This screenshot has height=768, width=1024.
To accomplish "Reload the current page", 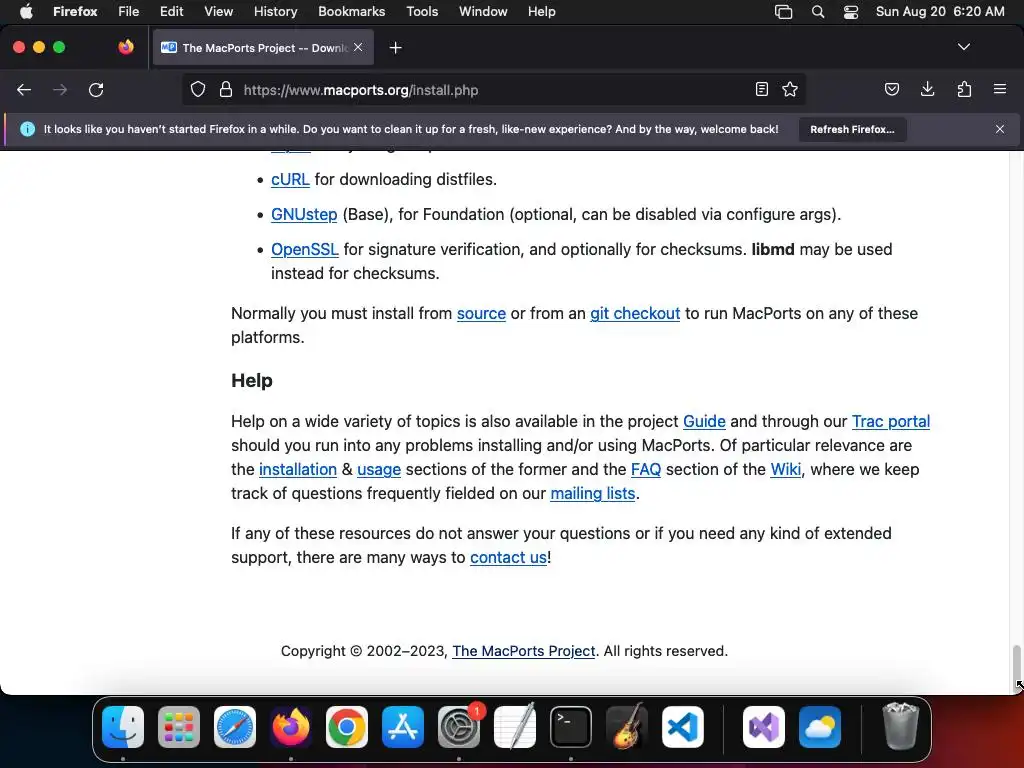I will (96, 89).
